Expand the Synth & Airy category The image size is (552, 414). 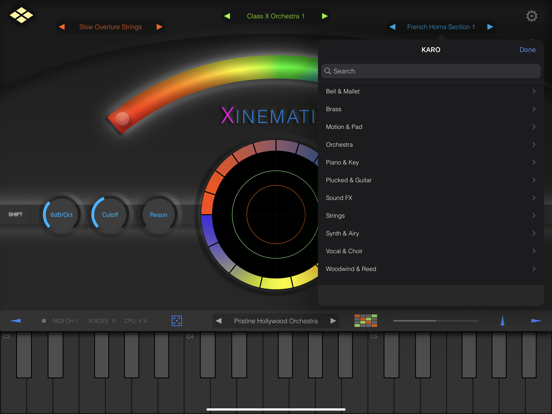(x=431, y=233)
